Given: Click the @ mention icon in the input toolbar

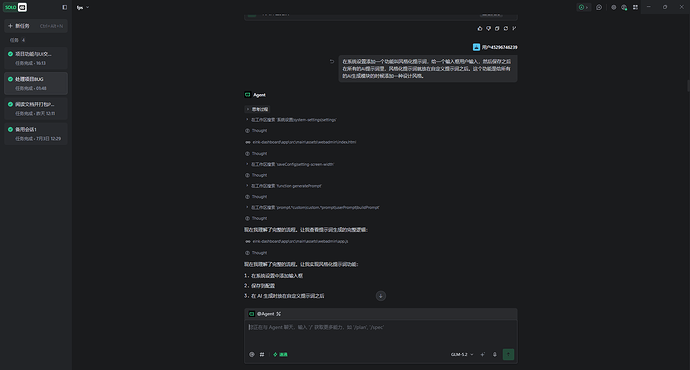Looking at the screenshot, I should 252,355.
